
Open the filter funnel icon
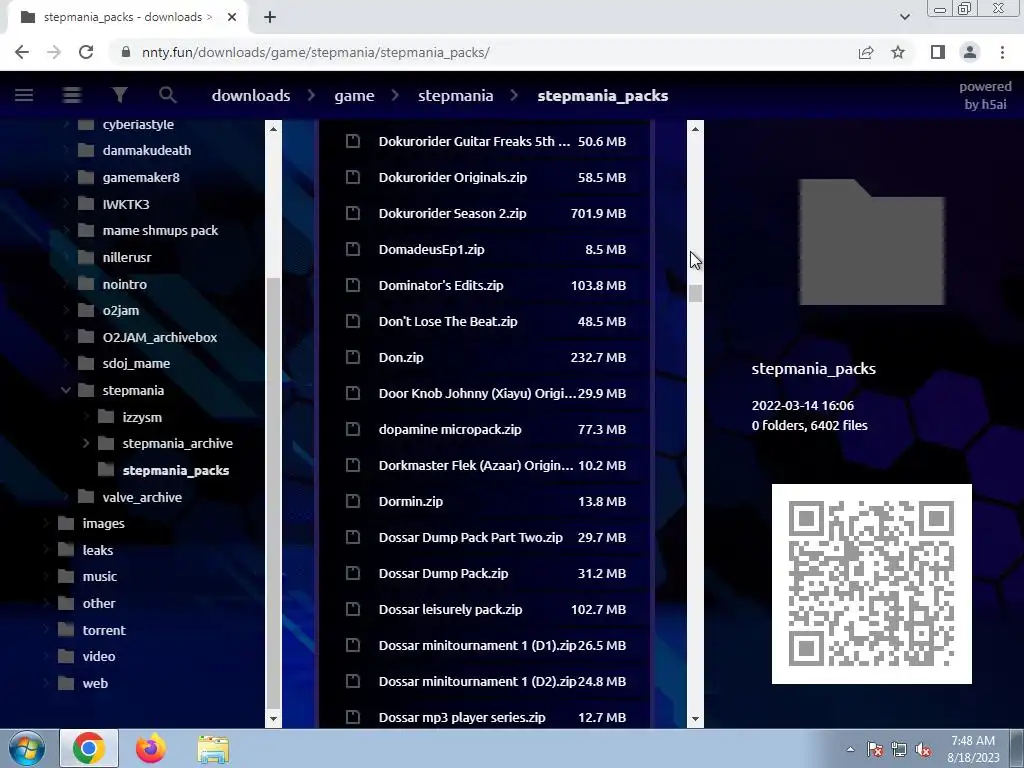pyautogui.click(x=120, y=95)
